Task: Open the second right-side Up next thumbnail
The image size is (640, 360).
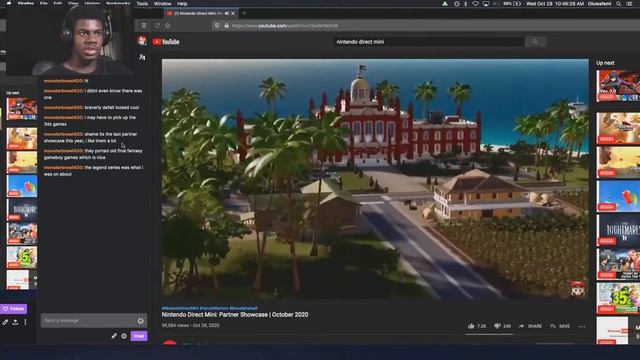Action: pyautogui.click(x=618, y=128)
